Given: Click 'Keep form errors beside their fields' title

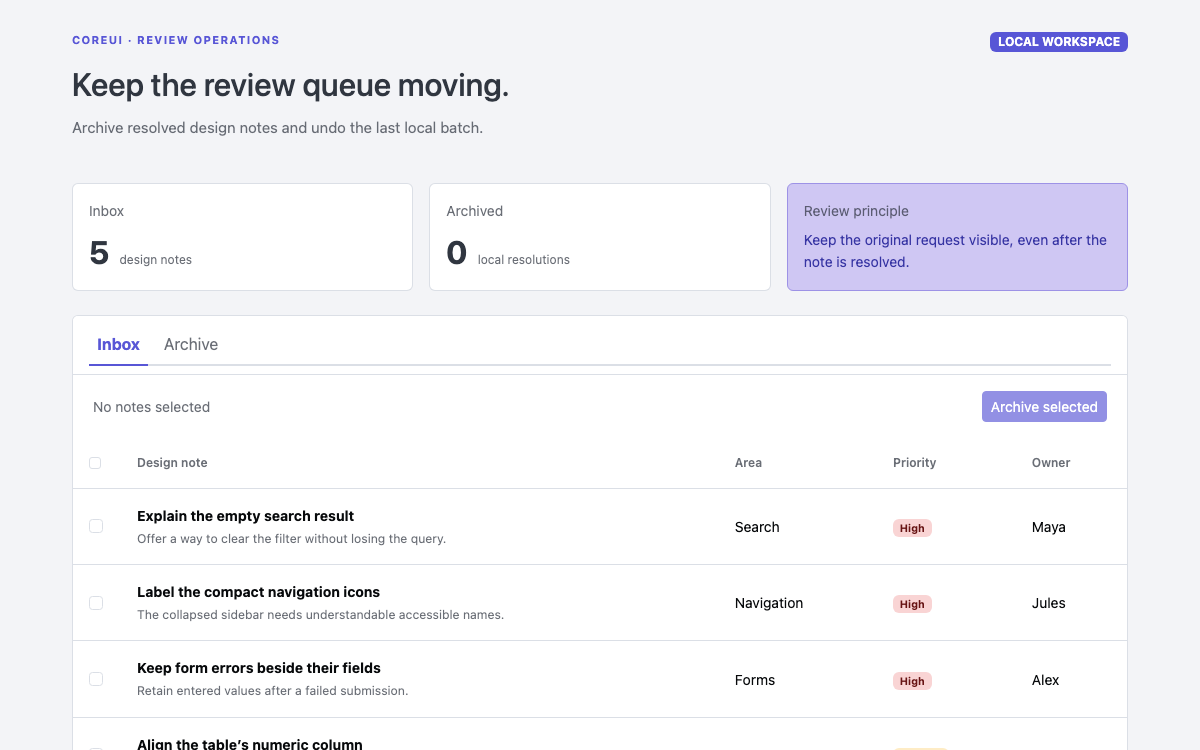Looking at the screenshot, I should pyautogui.click(x=259, y=668).
